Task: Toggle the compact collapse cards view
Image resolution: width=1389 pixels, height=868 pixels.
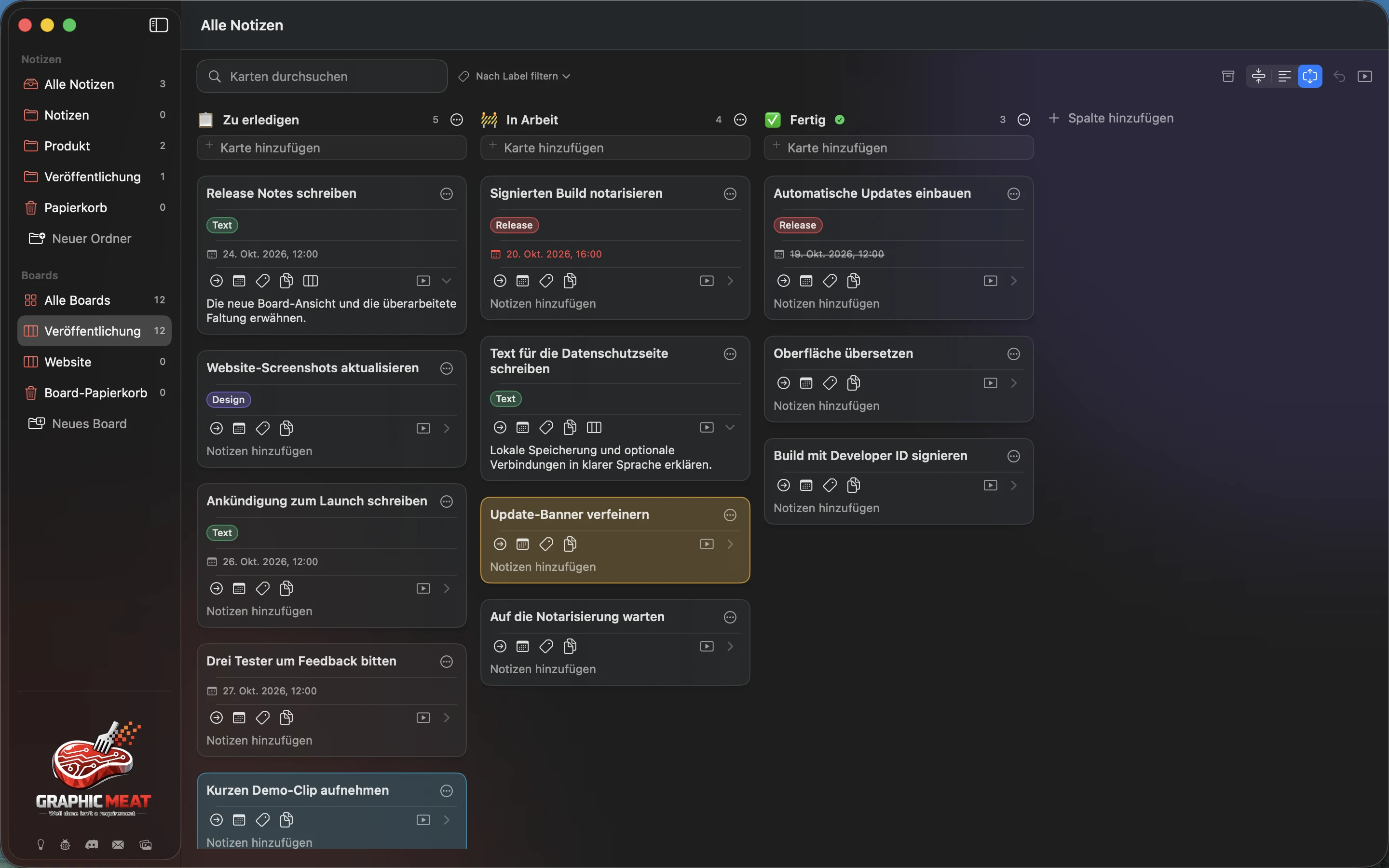Action: coord(1258,76)
